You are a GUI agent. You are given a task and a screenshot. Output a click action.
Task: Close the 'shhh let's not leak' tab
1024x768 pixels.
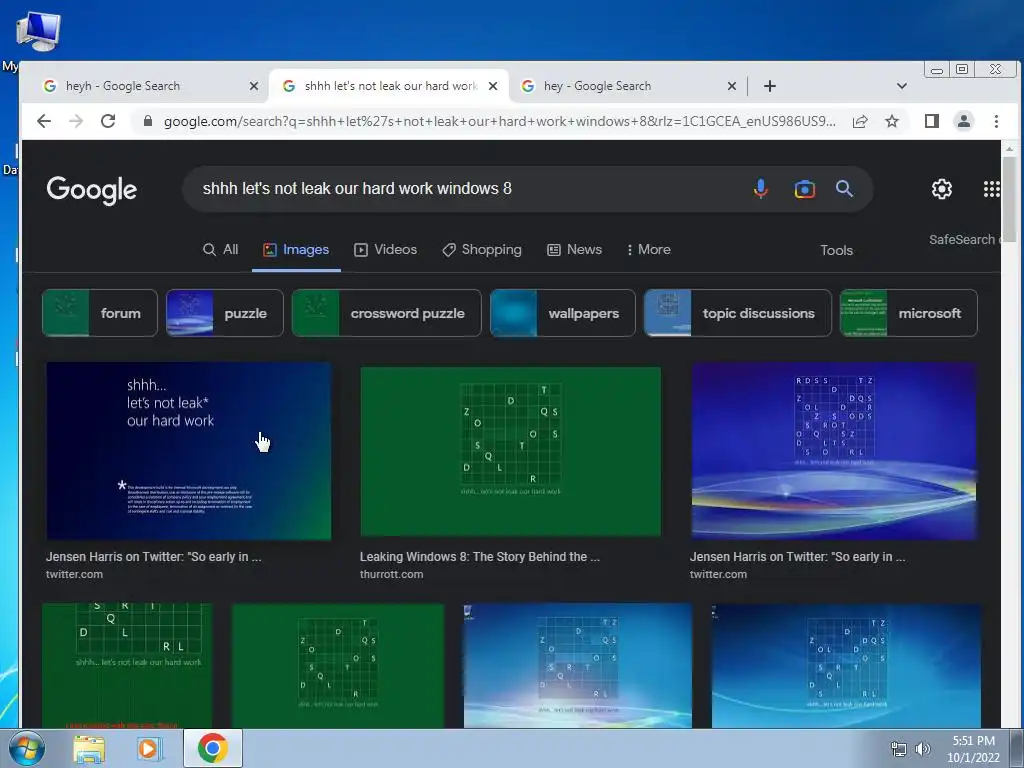tap(493, 86)
